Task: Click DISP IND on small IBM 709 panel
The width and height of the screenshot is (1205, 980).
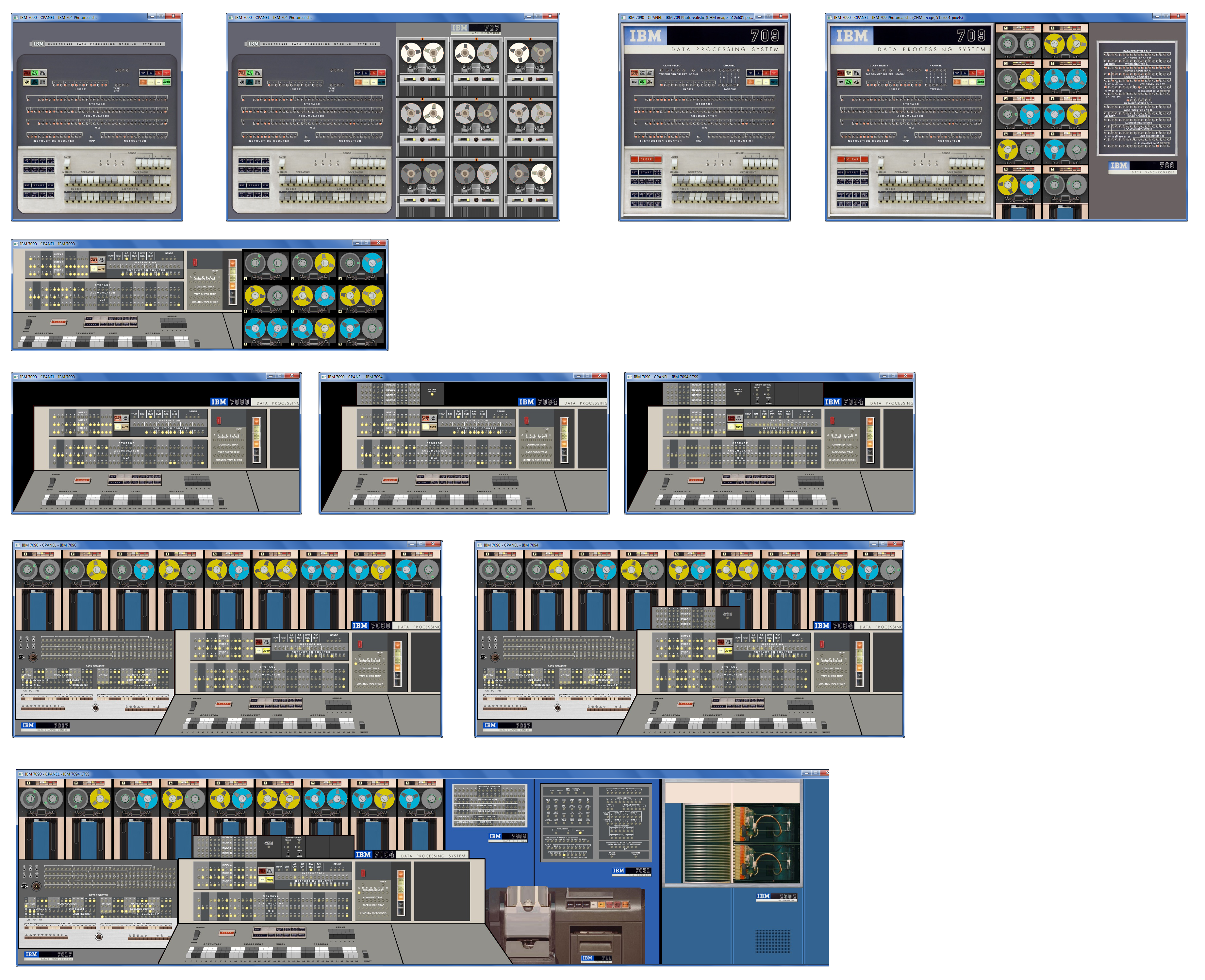Action: coord(658,204)
